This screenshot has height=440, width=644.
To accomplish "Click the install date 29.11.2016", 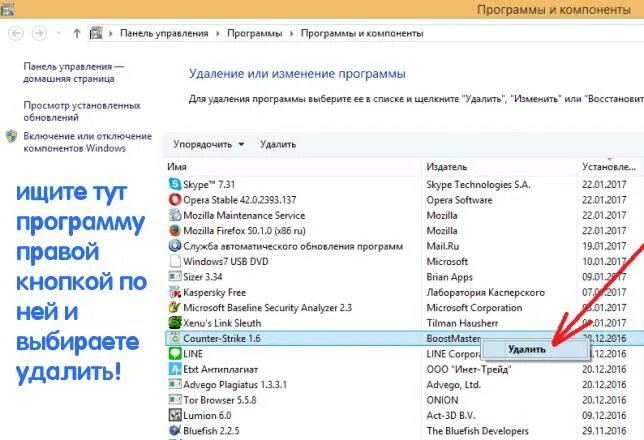I will pos(604,431).
